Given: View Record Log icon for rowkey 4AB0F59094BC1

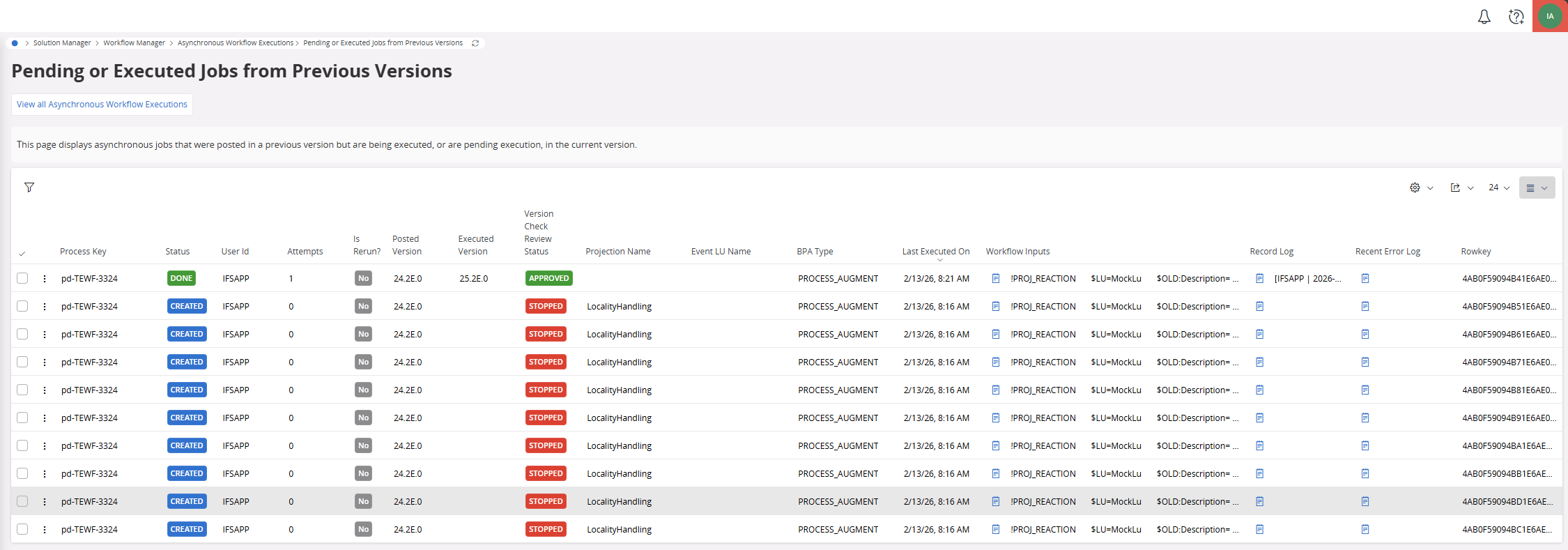Looking at the screenshot, I should tap(1260, 529).
